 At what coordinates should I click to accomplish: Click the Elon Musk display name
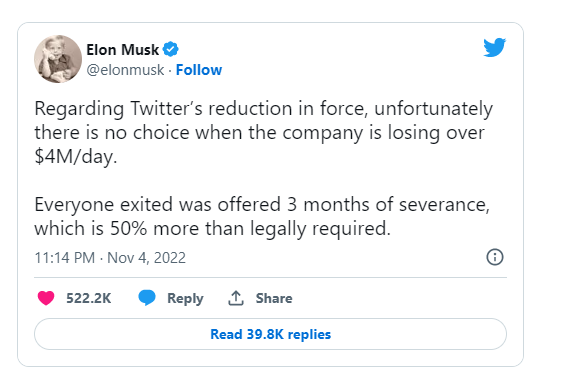(122, 50)
